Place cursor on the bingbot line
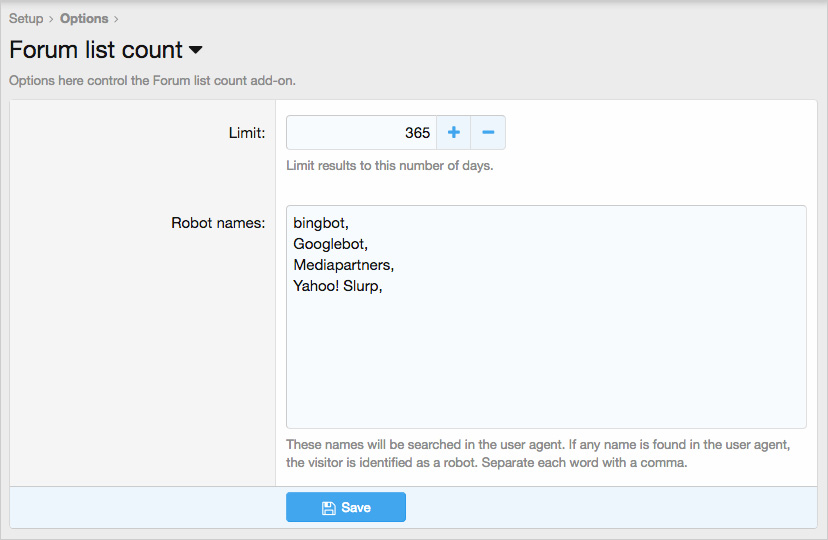Screen dimensions: 828x540 click(321, 222)
